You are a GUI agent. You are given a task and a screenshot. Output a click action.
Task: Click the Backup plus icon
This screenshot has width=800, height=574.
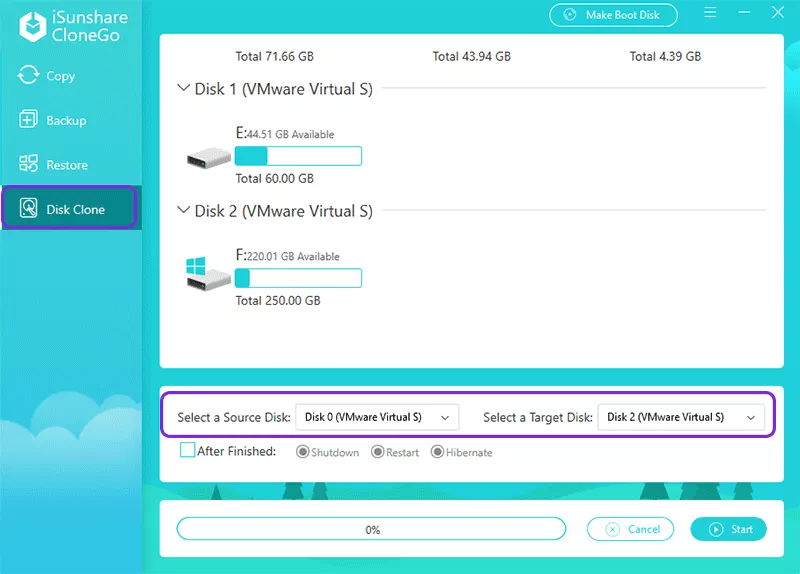(x=28, y=119)
